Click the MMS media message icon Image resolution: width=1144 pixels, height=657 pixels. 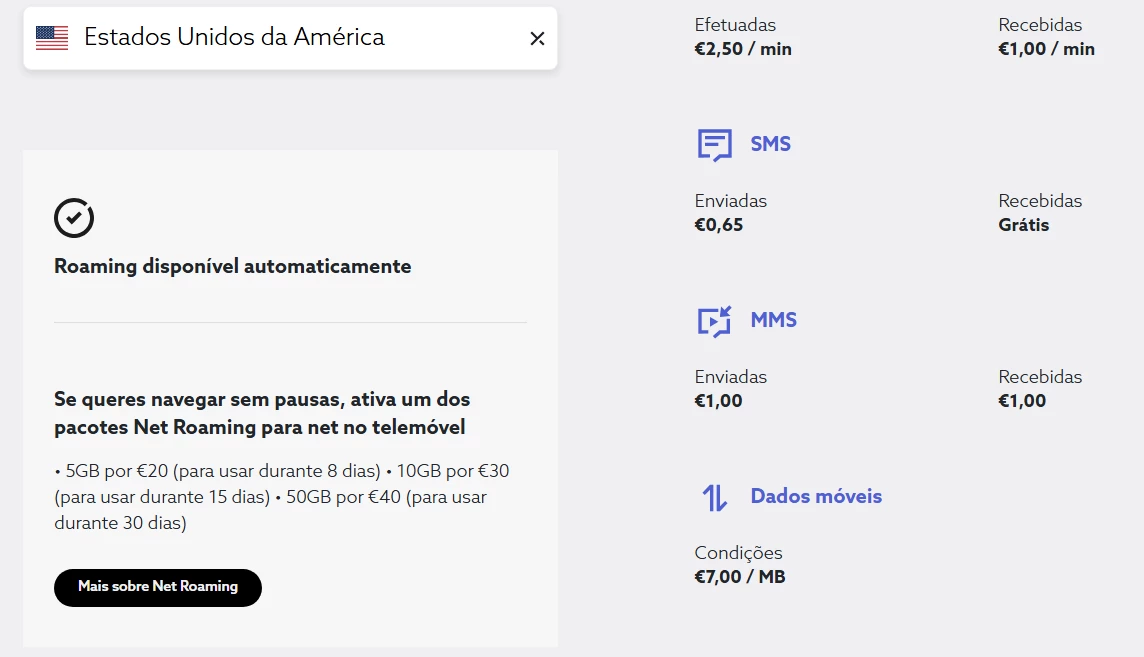(x=714, y=321)
